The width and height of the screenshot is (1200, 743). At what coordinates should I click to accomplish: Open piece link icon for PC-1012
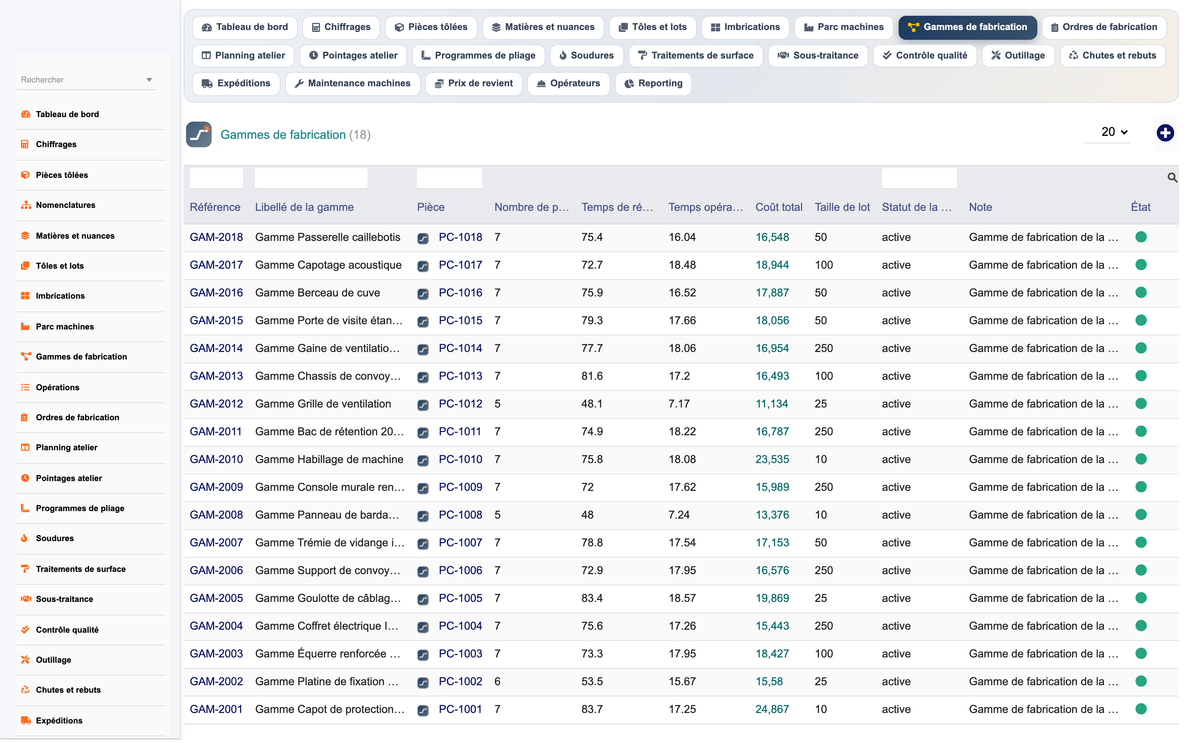(423, 405)
